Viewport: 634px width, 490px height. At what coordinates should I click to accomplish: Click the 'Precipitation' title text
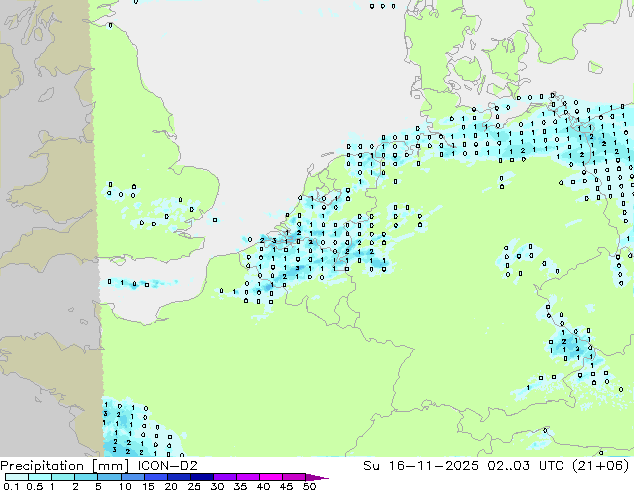click(43, 466)
